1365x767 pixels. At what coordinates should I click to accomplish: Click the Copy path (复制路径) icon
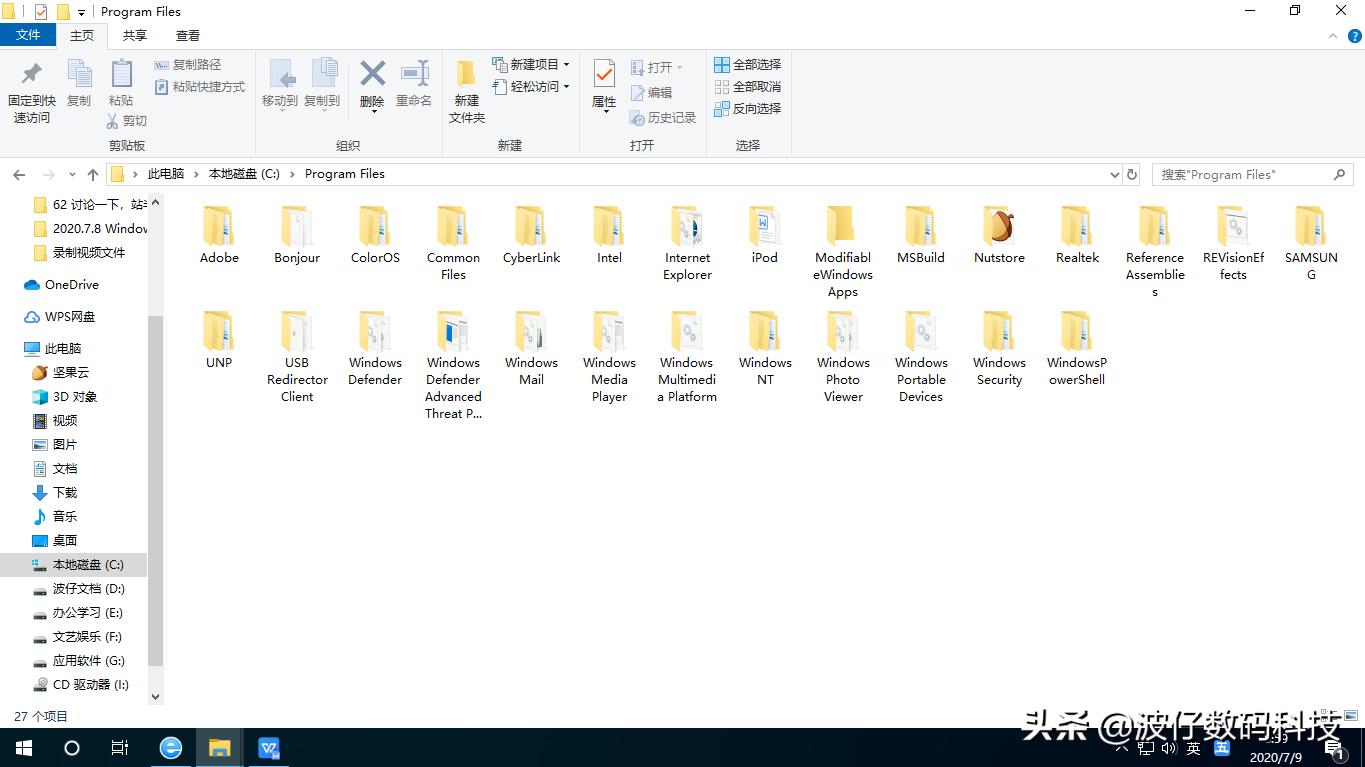pos(198,64)
